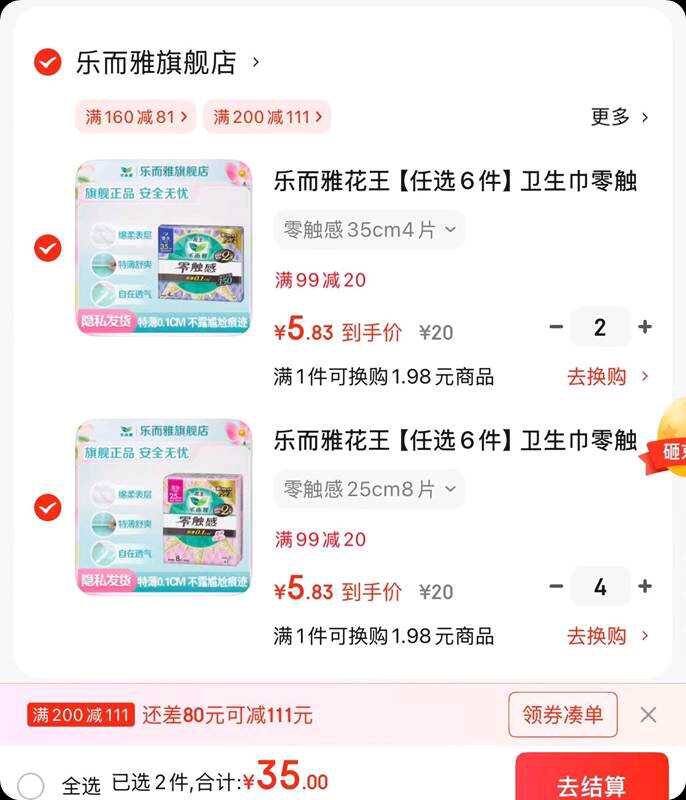Select the 全选 radio button
Image resolution: width=686 pixels, height=800 pixels.
click(31, 785)
